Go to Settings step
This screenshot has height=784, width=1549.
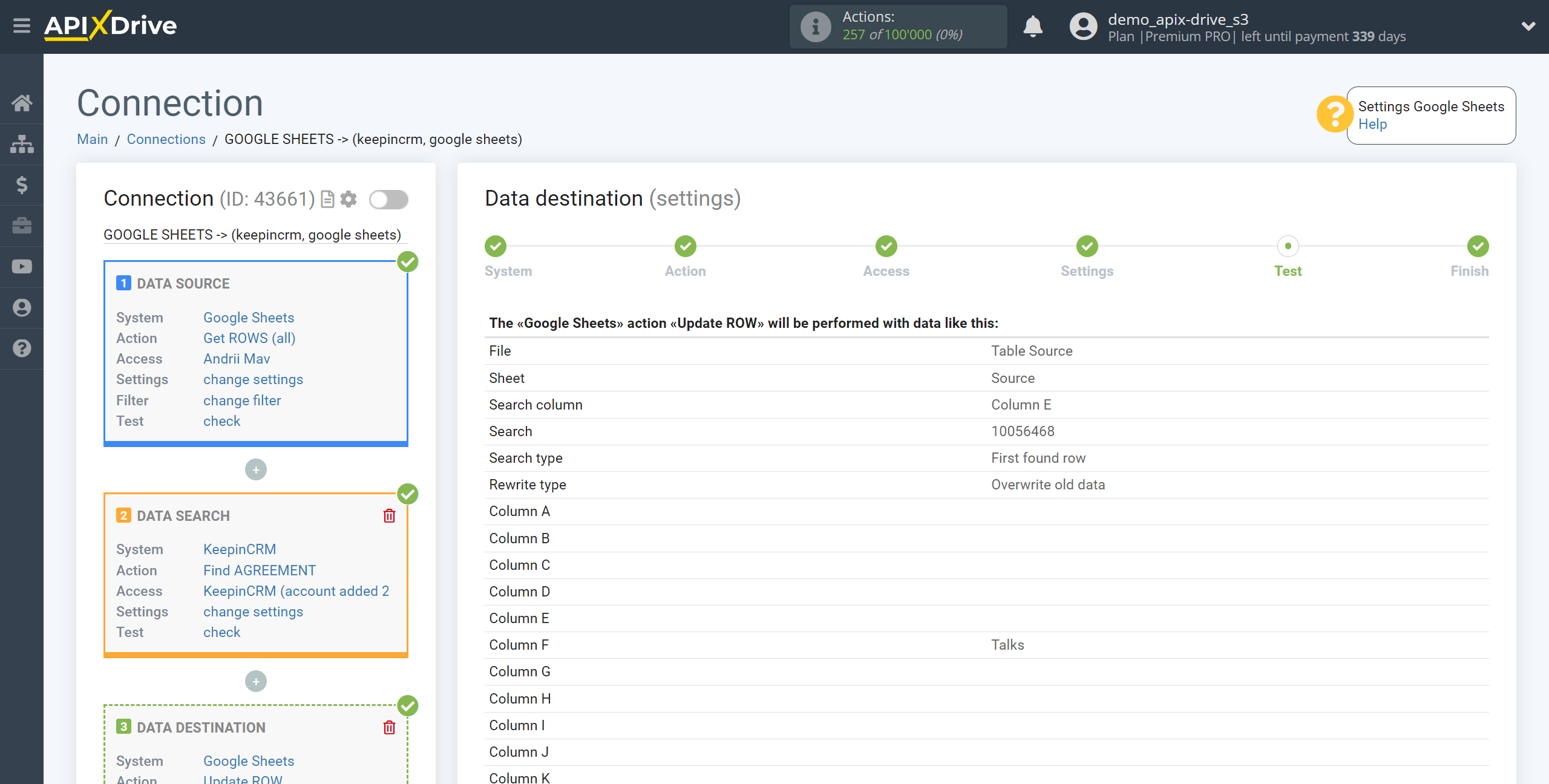[1087, 246]
